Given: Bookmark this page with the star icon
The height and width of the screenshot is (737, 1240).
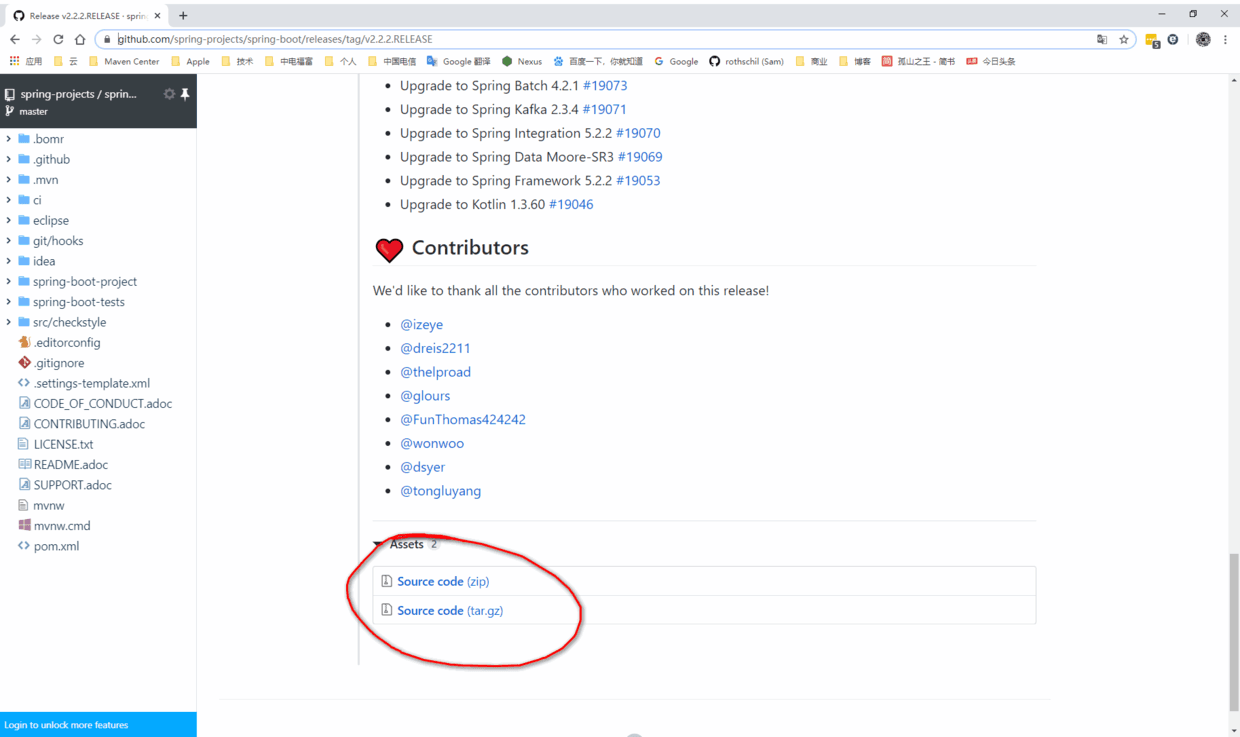Looking at the screenshot, I should 1124,39.
